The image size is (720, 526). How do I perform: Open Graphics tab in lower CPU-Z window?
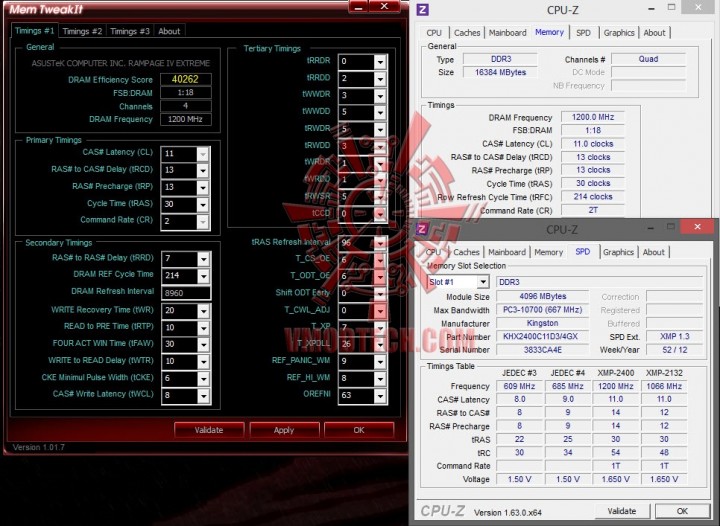pos(618,252)
